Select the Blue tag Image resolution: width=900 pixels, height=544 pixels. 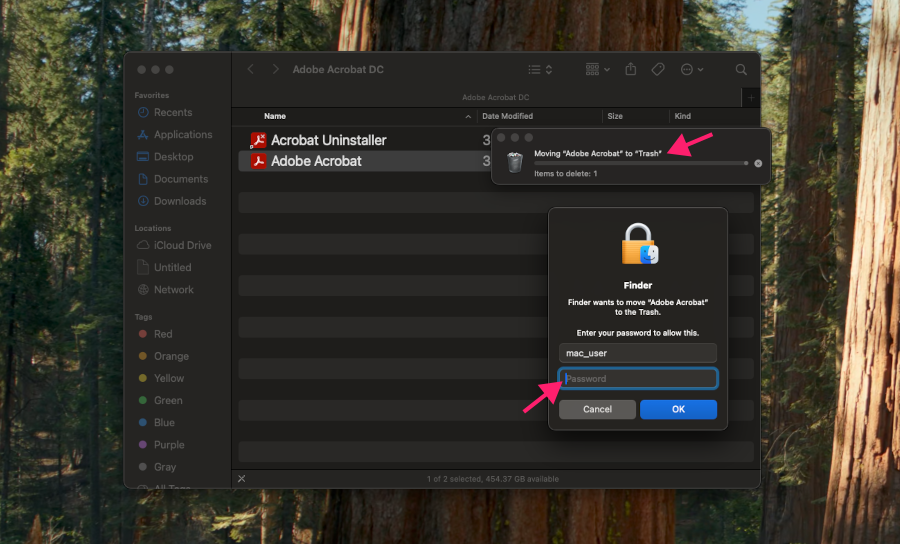coord(164,422)
